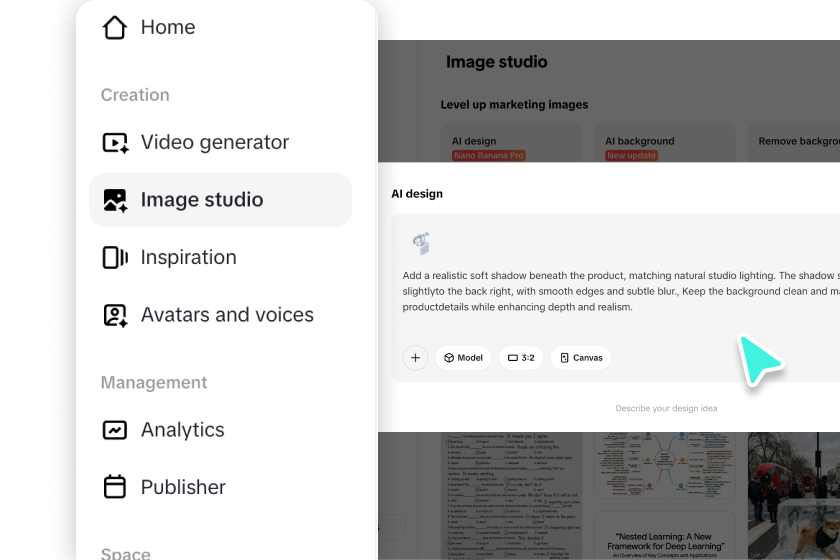Click the 'Nano Banana Pro' badge
The height and width of the screenshot is (560, 840).
tap(489, 155)
